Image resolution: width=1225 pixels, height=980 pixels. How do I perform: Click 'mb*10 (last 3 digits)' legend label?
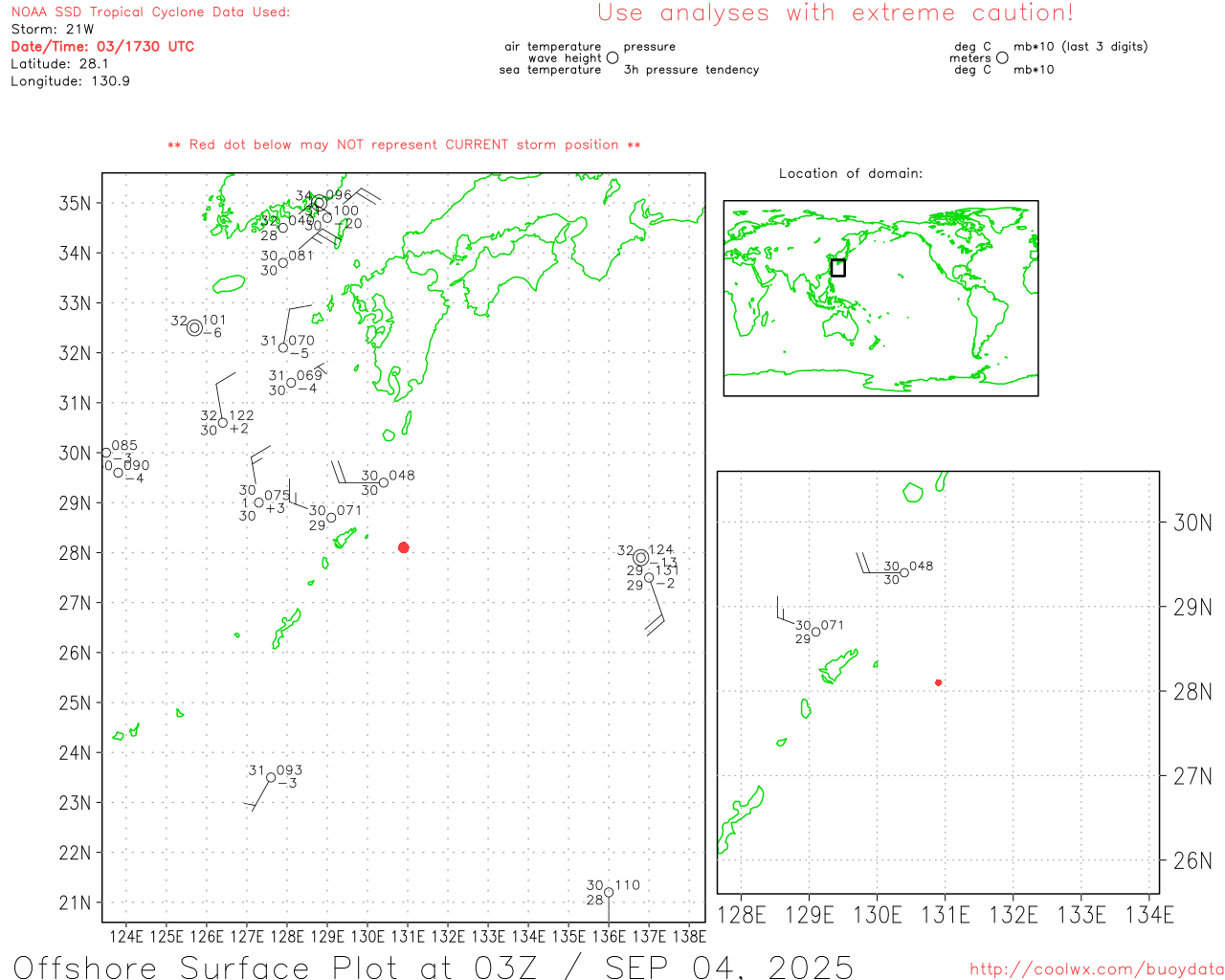[x=1080, y=47]
